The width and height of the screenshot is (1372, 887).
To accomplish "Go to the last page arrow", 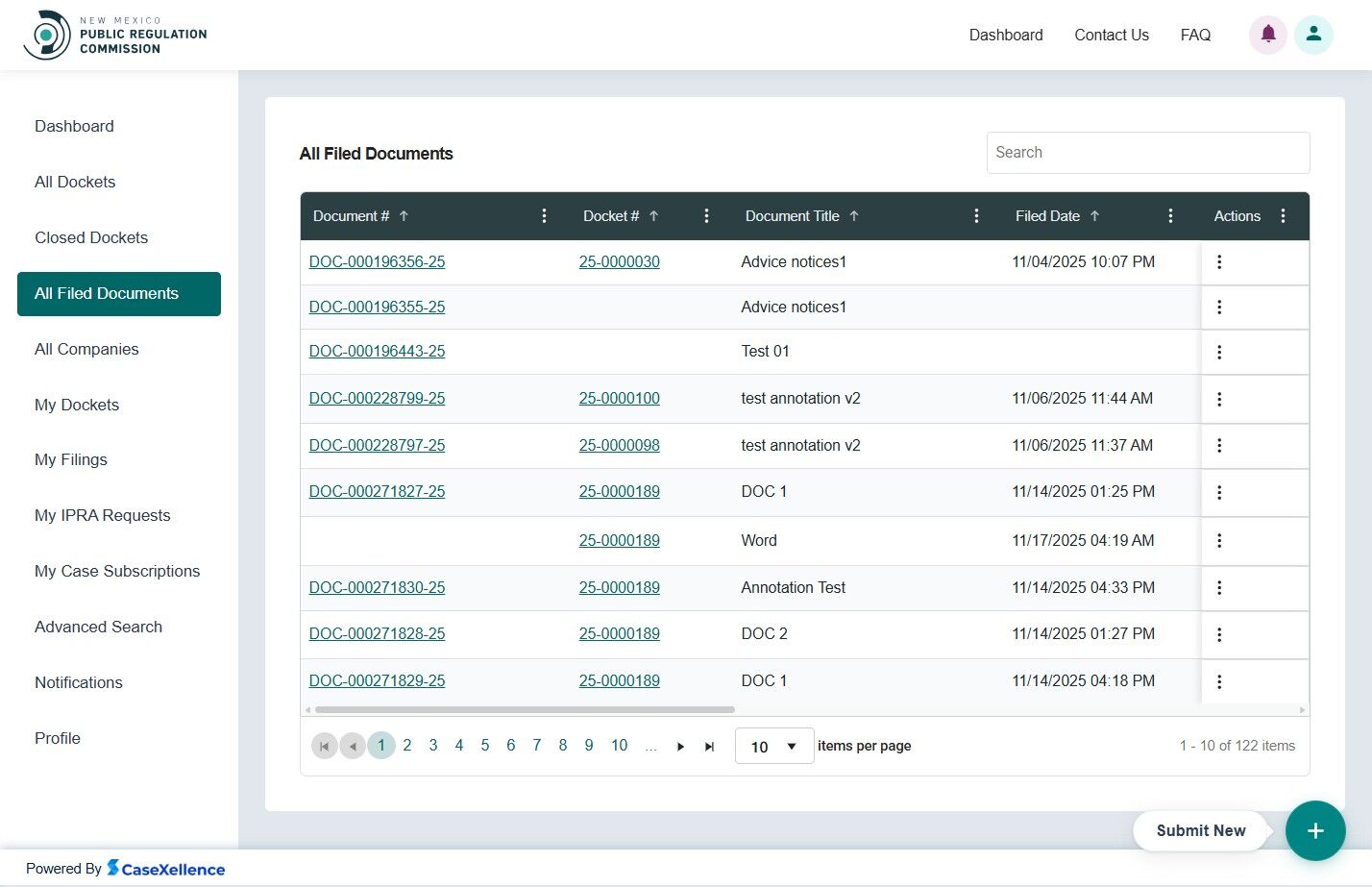I will 709,747.
